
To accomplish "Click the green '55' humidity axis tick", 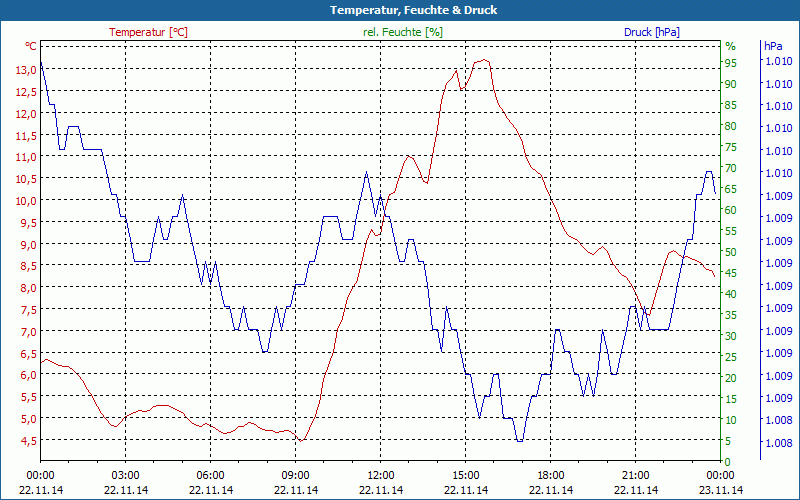I will coord(731,231).
